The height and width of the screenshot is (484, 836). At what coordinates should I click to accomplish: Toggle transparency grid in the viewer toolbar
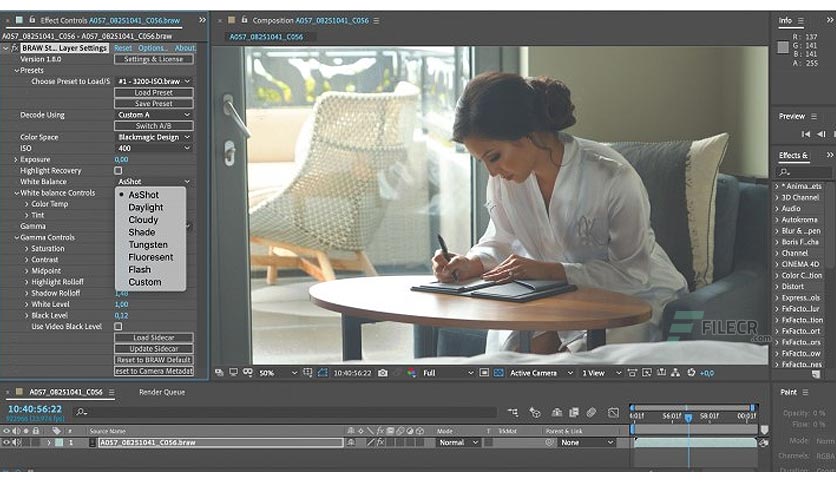499,373
